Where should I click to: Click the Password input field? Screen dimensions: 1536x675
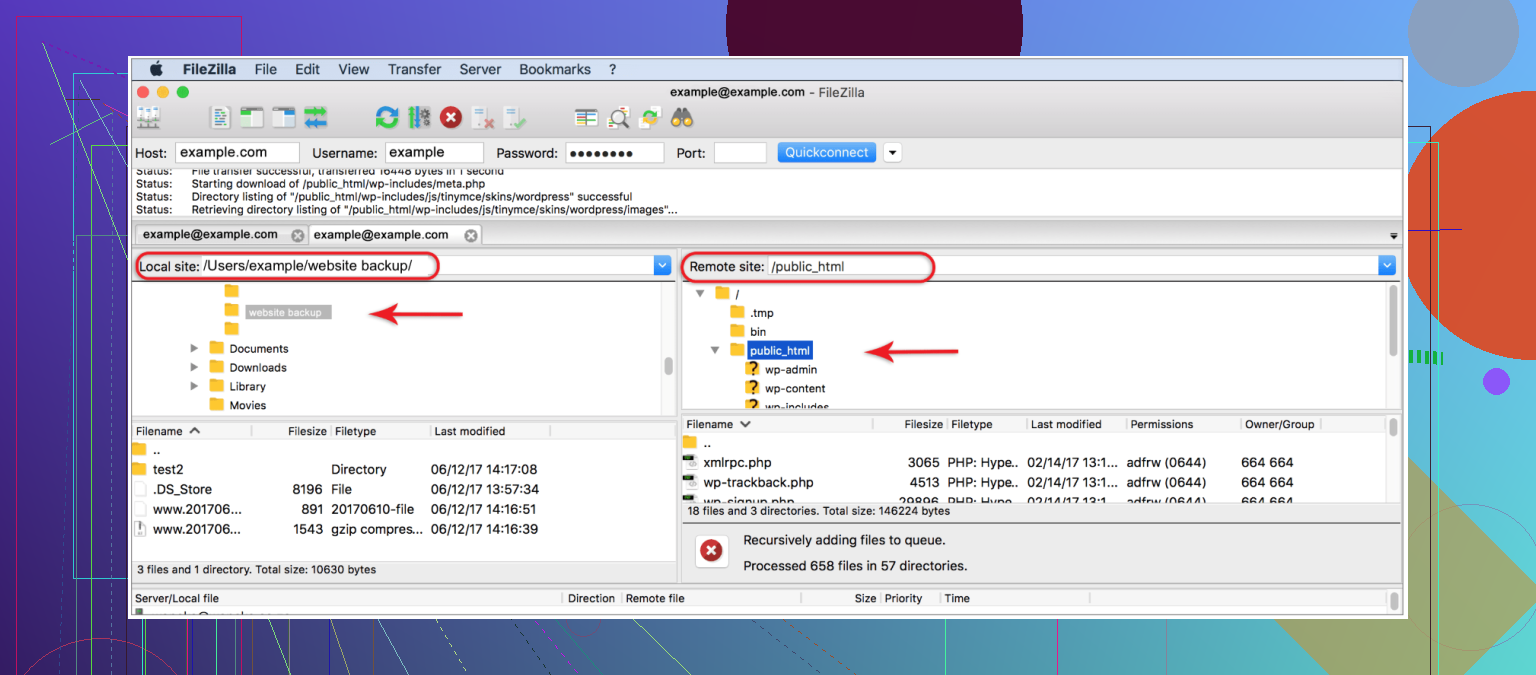coord(615,153)
